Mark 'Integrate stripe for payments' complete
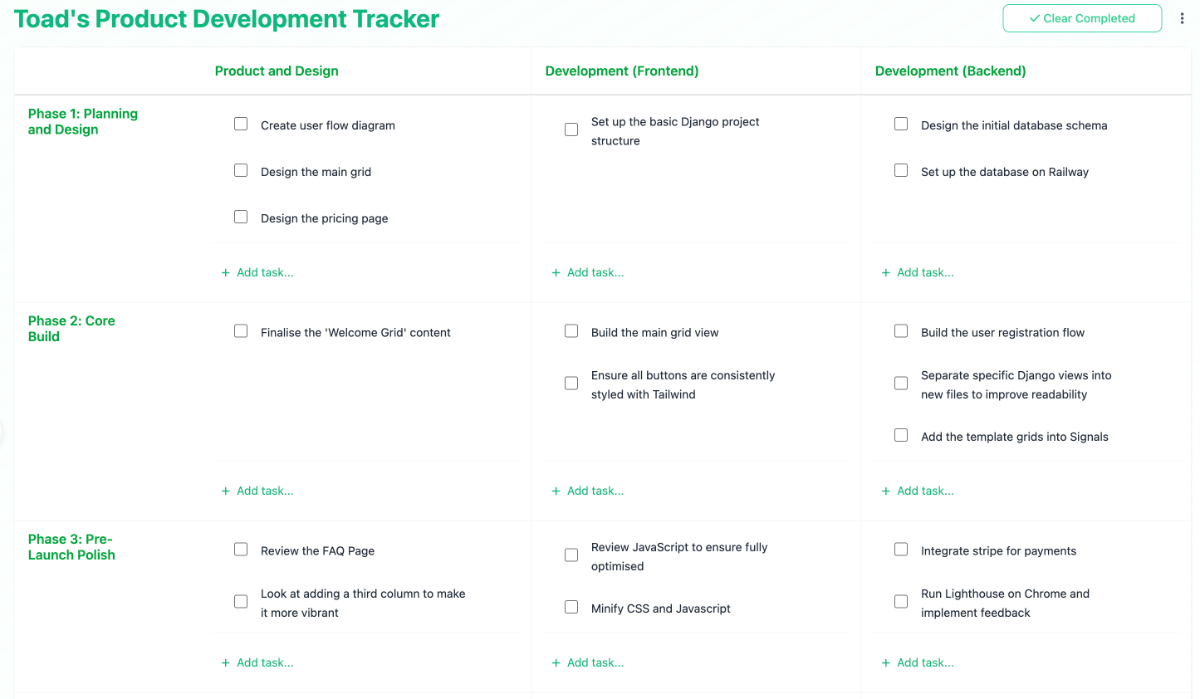This screenshot has height=699, width=1200. [901, 549]
